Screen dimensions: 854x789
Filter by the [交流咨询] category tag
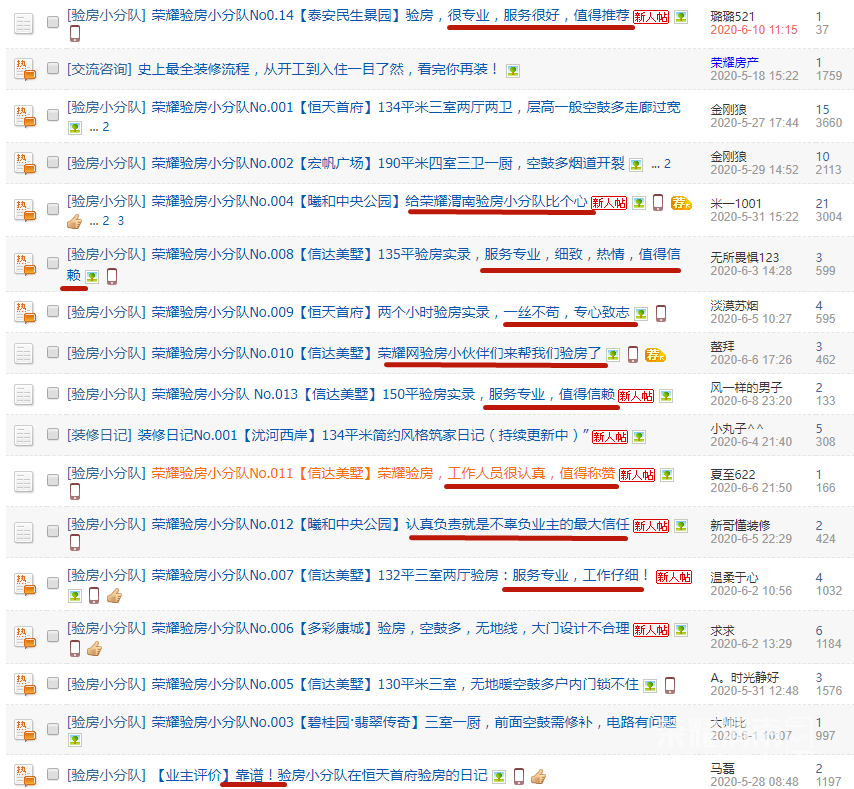point(99,69)
